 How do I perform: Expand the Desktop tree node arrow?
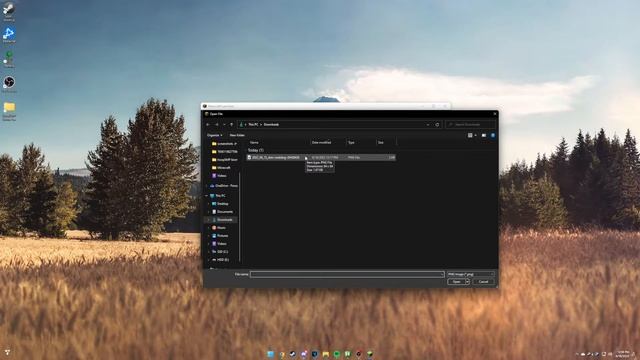(209, 204)
